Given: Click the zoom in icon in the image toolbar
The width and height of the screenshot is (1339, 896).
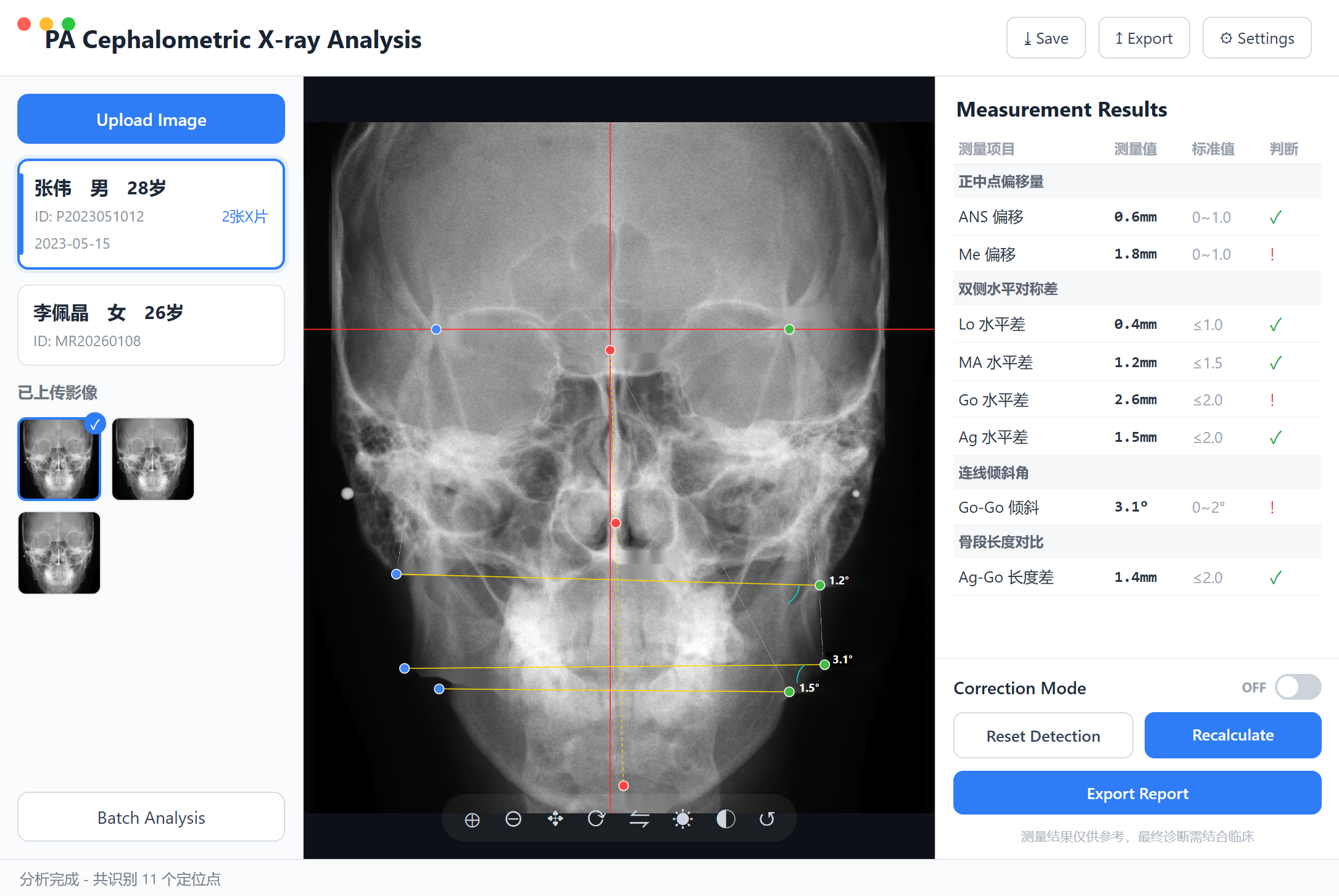Looking at the screenshot, I should pyautogui.click(x=472, y=819).
